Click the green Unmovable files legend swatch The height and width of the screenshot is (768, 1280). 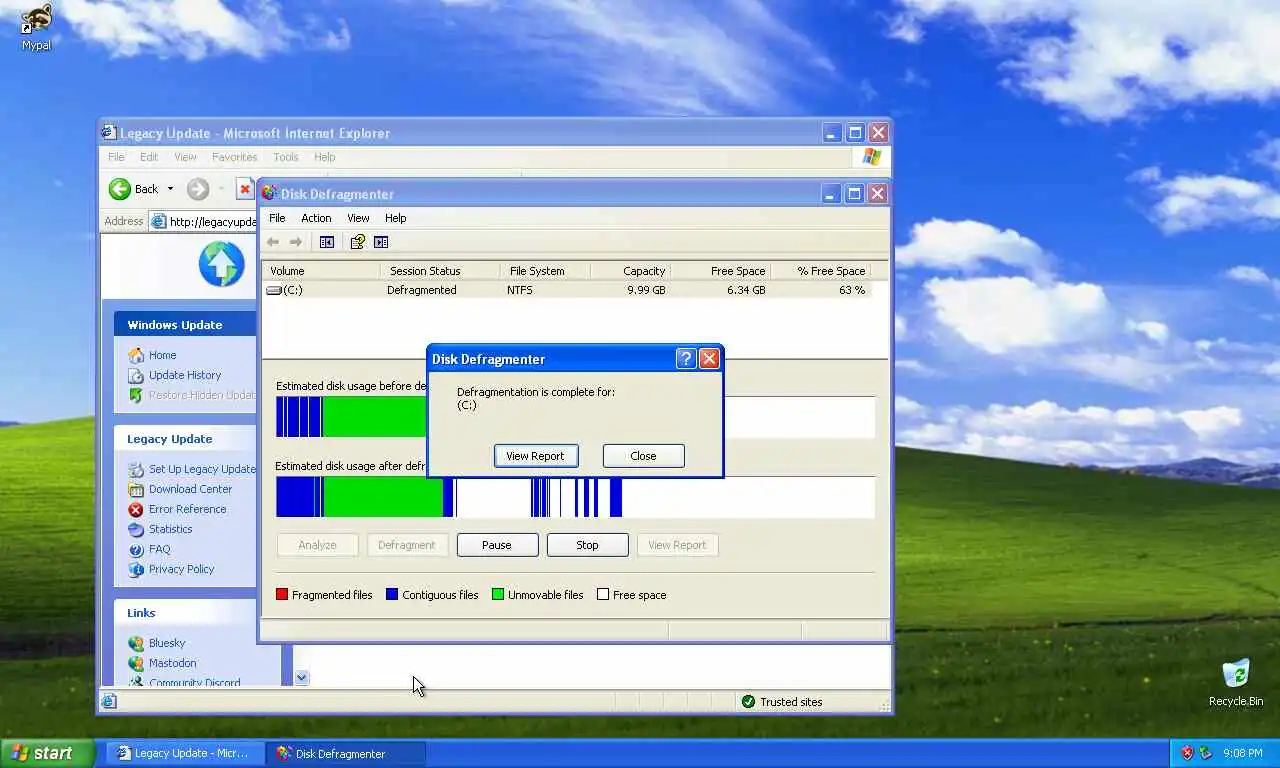498,595
